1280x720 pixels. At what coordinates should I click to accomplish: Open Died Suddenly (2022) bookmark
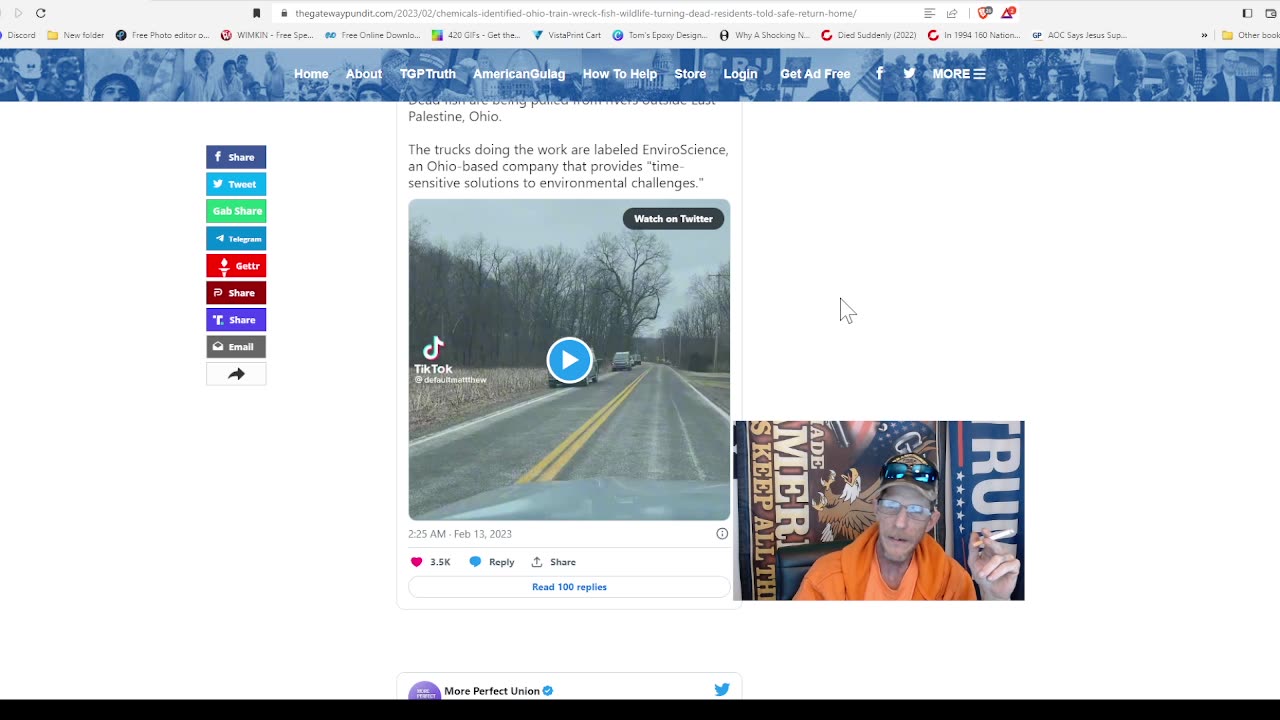coord(868,35)
